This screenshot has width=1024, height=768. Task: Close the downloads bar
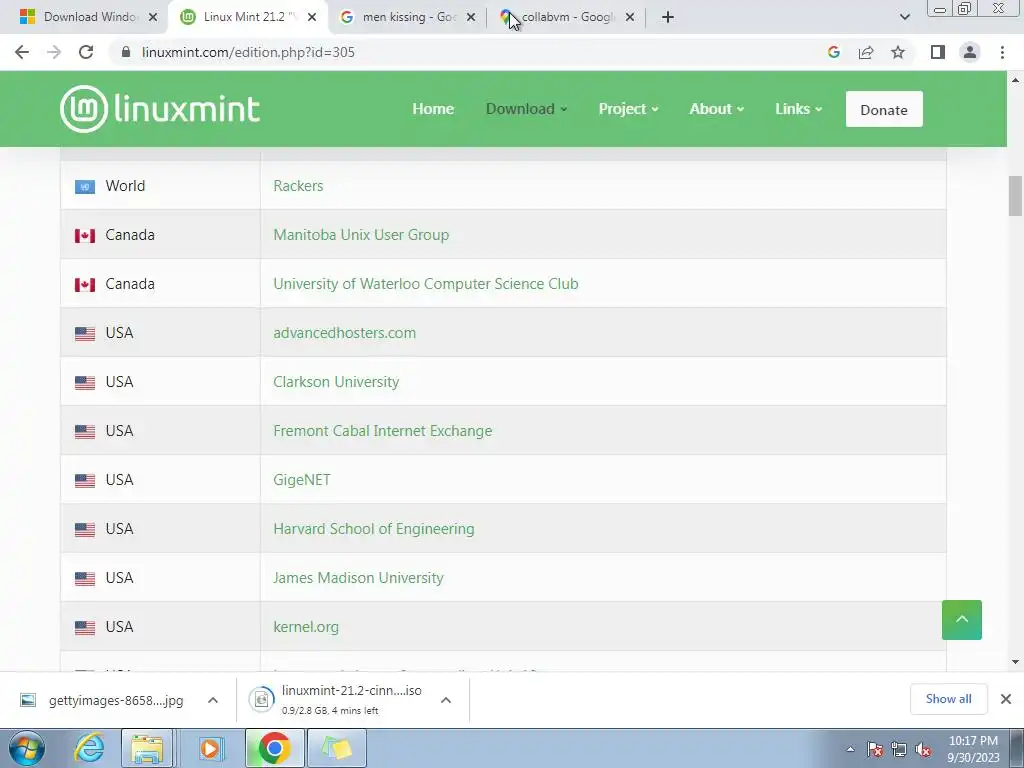(x=1006, y=699)
